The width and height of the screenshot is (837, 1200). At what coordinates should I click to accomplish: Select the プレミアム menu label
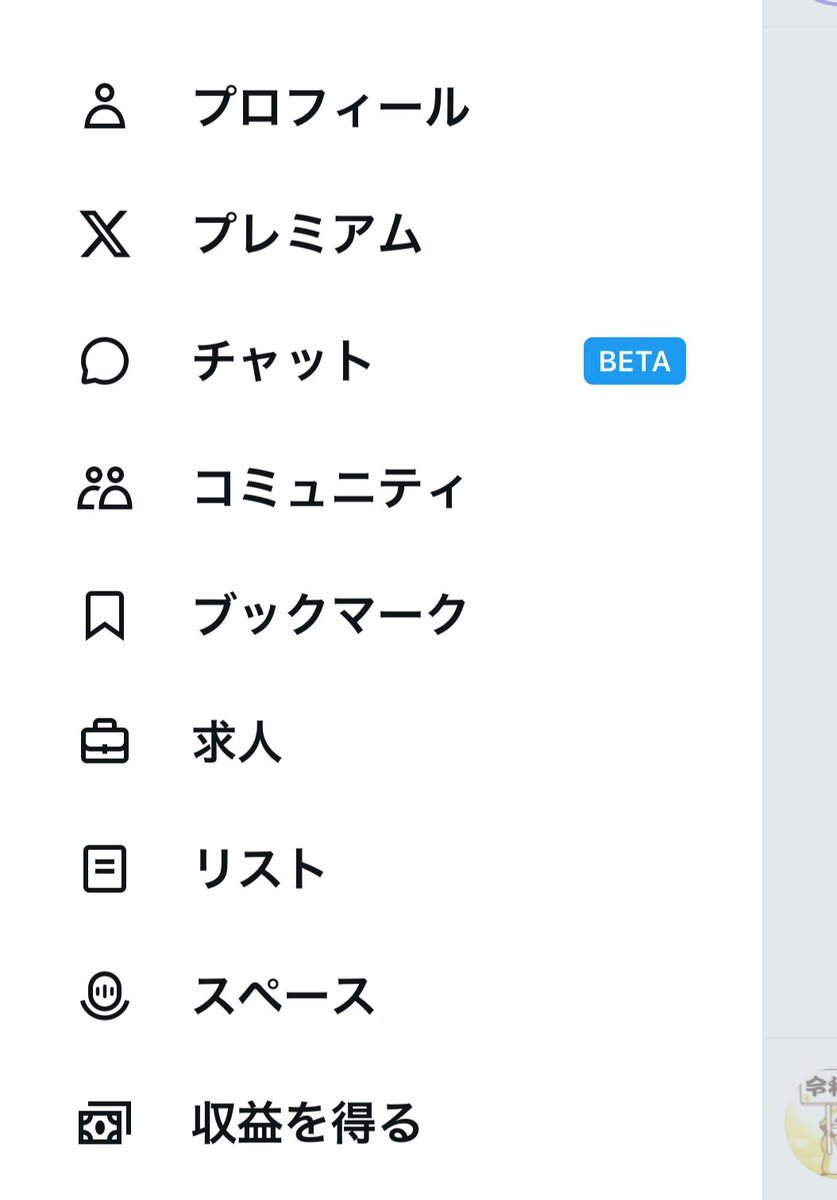click(307, 234)
